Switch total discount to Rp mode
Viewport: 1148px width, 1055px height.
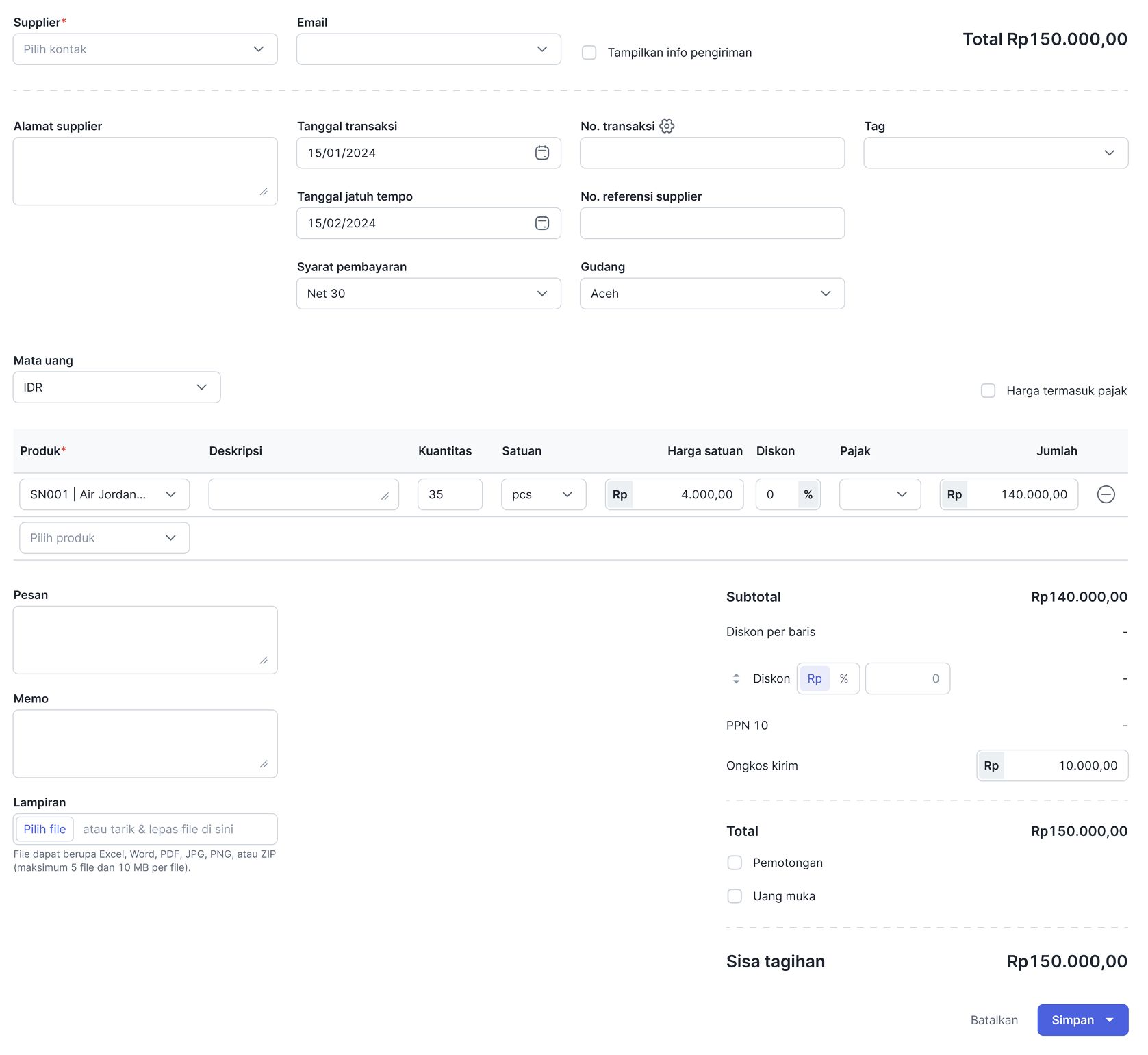(815, 678)
